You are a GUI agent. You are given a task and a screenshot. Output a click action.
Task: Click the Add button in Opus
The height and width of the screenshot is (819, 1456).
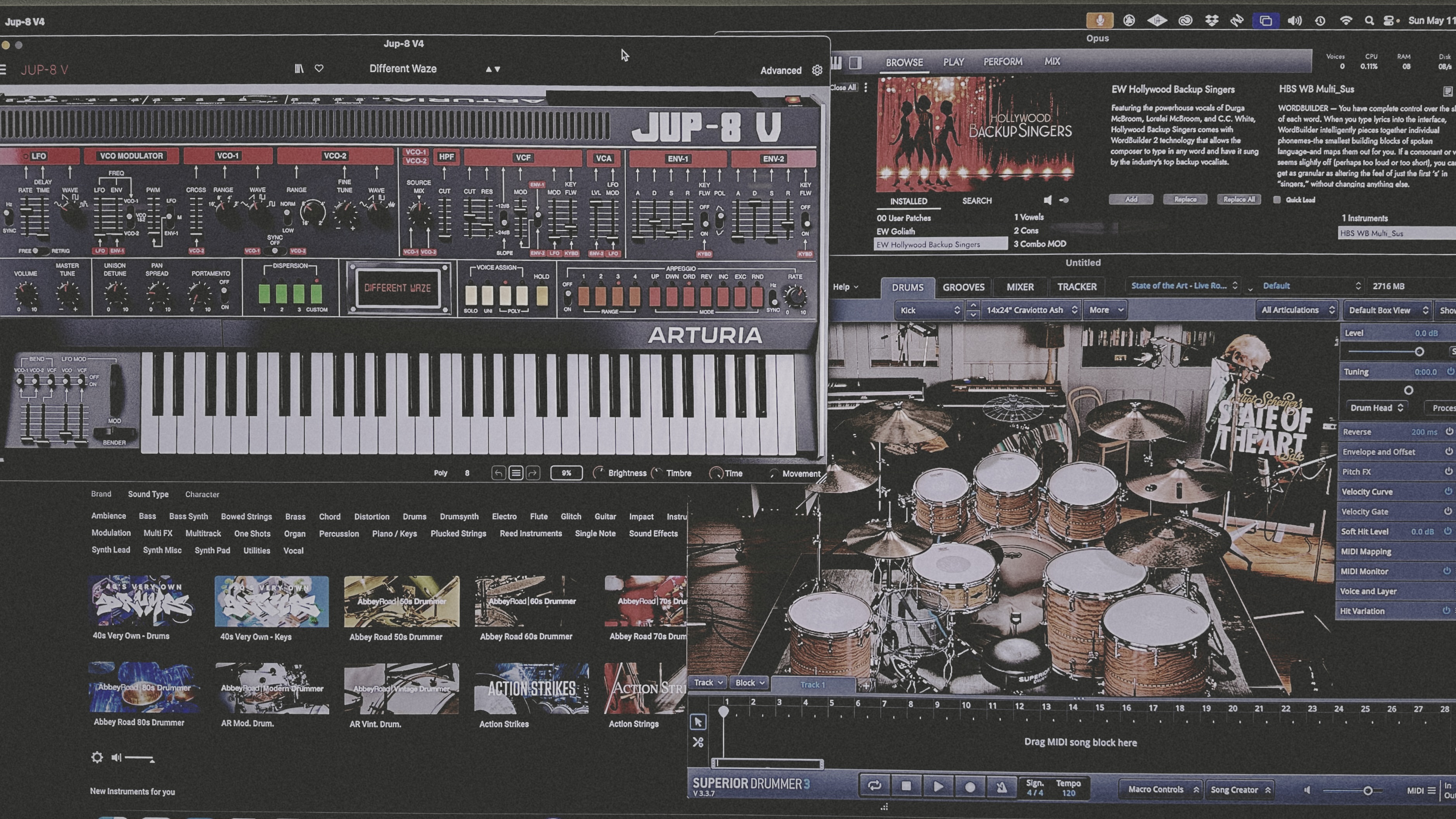pos(1130,199)
